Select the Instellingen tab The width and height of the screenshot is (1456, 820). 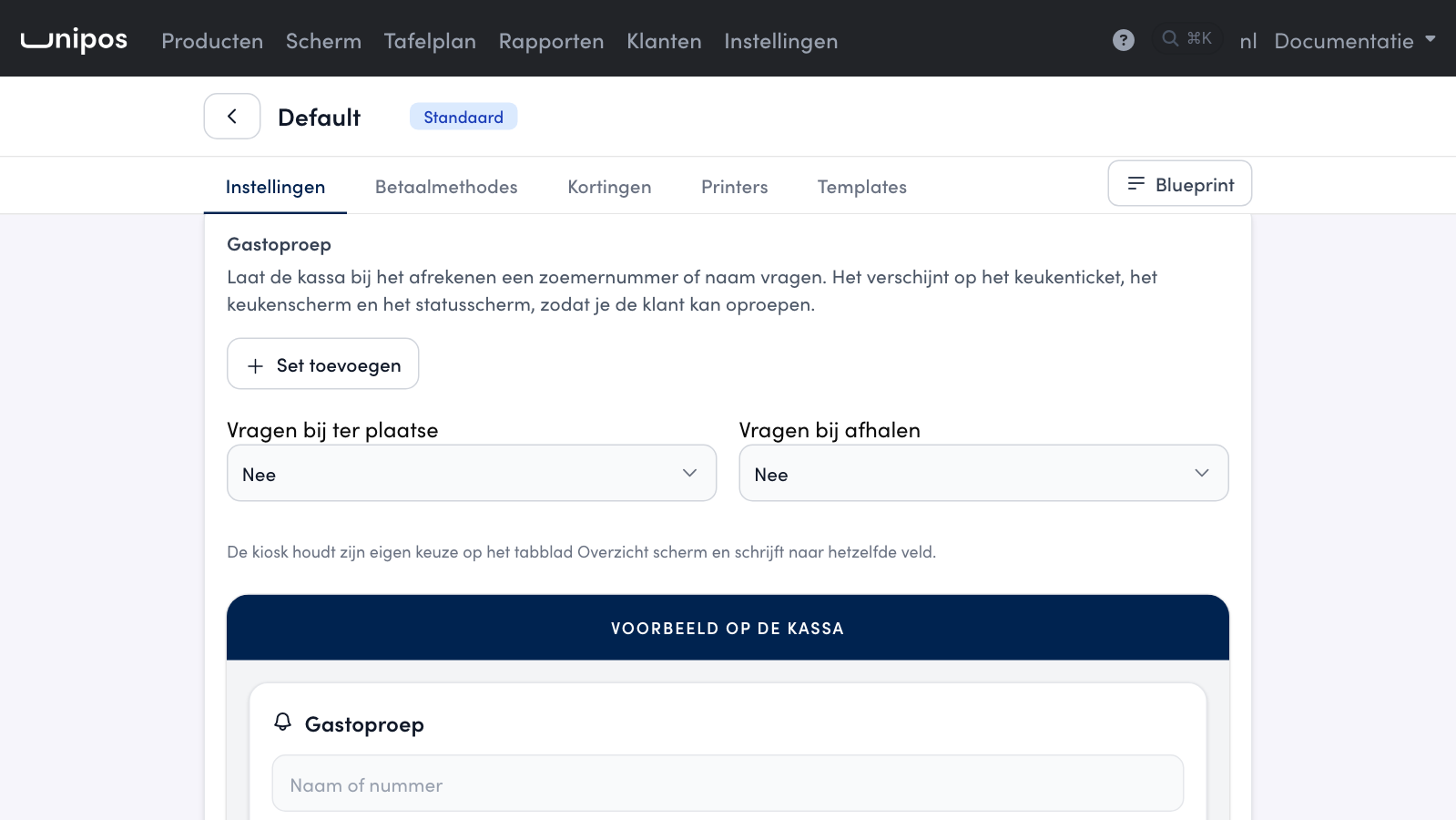pos(275,187)
